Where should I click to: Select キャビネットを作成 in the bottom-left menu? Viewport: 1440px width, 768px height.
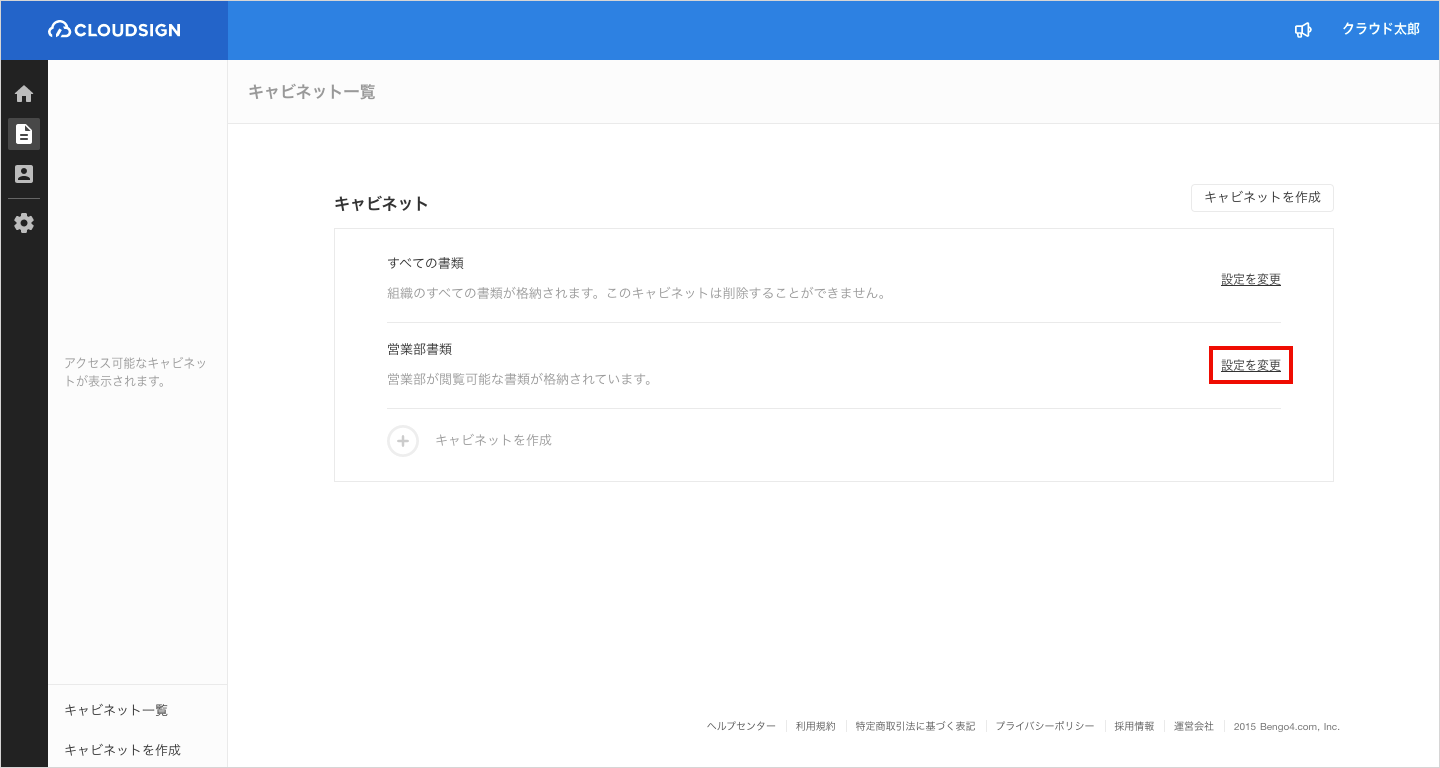[122, 750]
